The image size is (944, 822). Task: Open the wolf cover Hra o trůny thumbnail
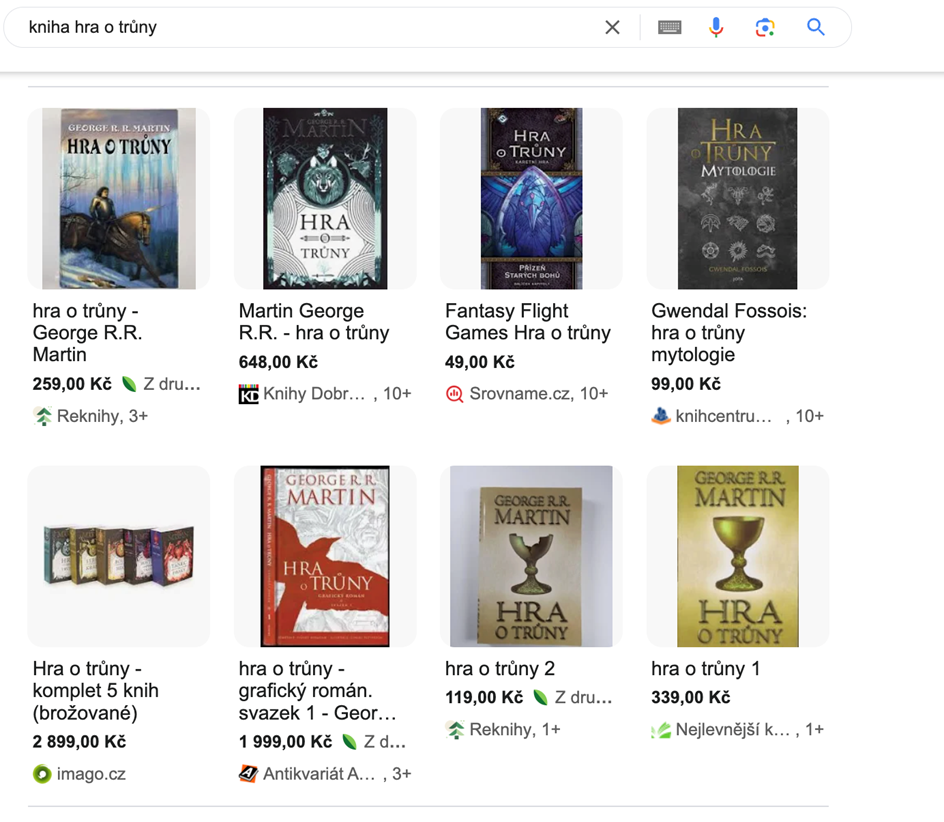325,199
